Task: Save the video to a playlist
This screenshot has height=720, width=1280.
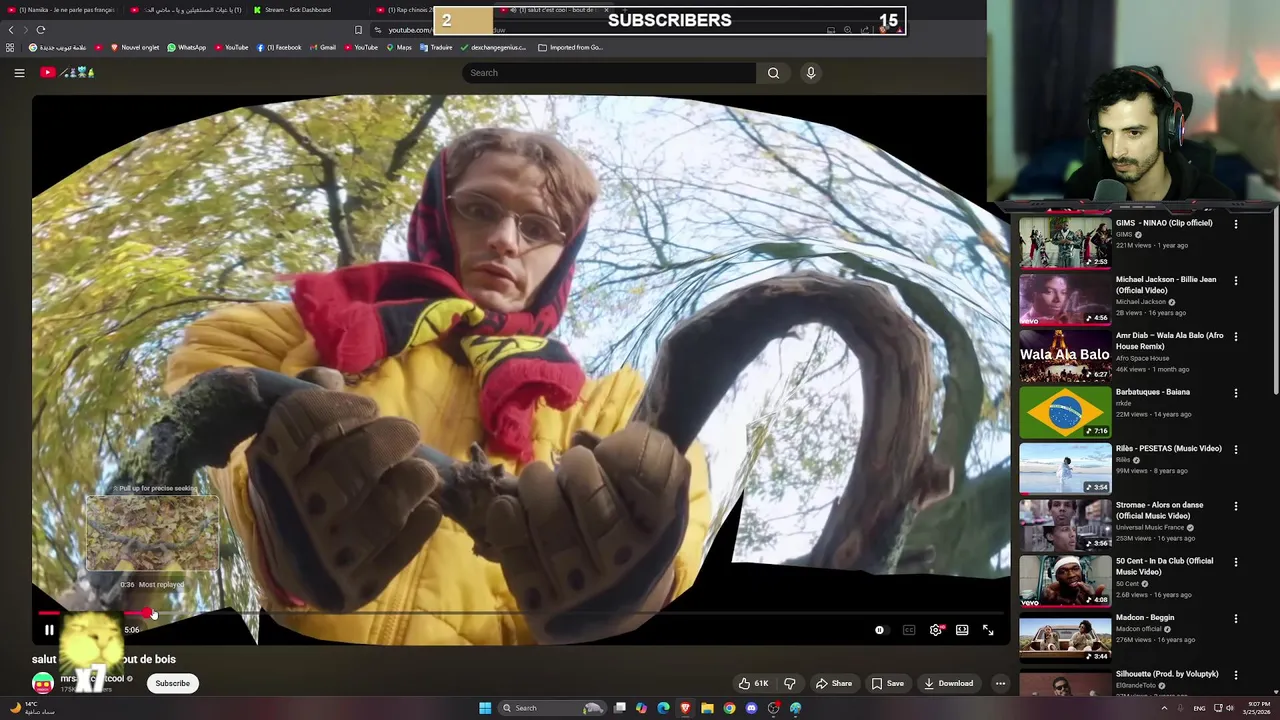Action: 888,684
